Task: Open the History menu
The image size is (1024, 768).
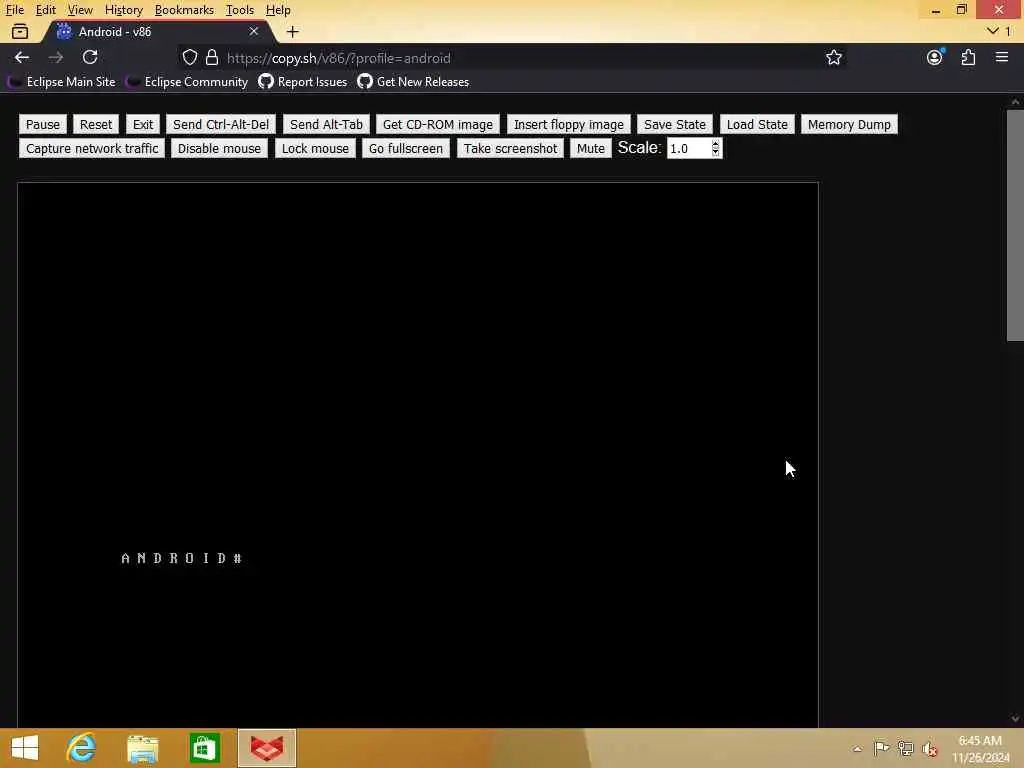Action: pyautogui.click(x=123, y=10)
